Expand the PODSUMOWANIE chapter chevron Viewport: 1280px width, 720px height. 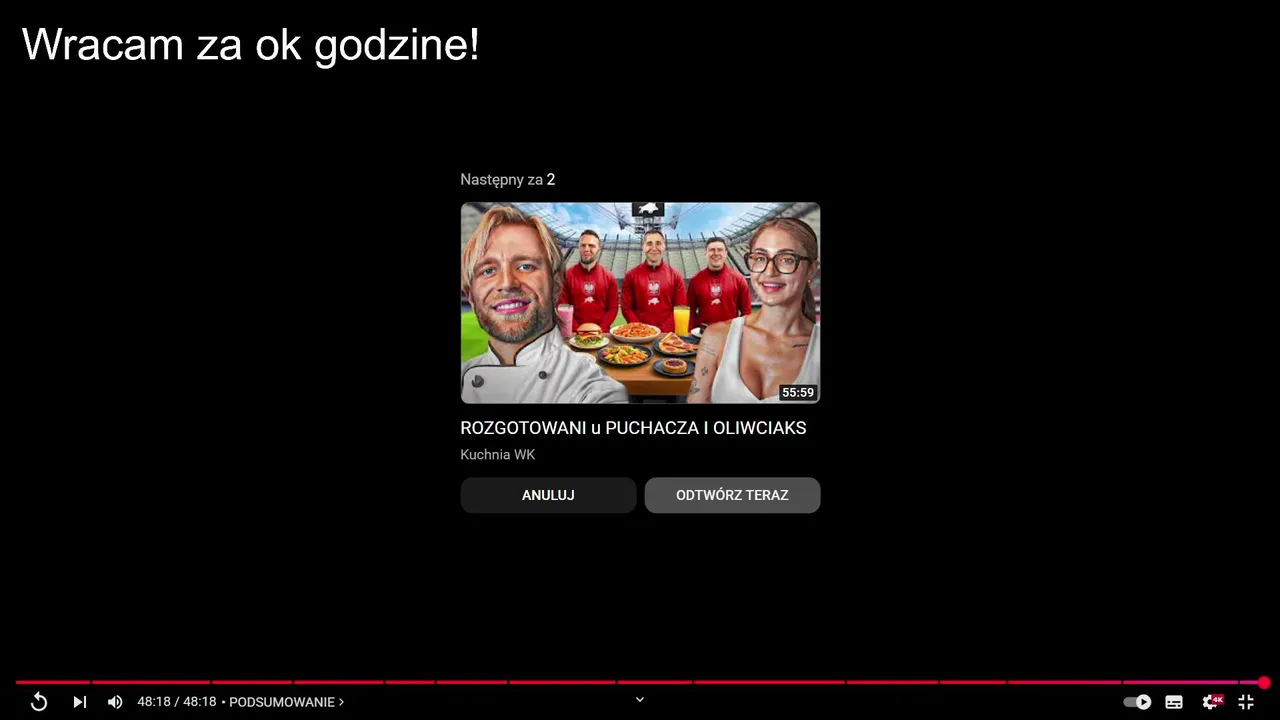click(x=341, y=702)
